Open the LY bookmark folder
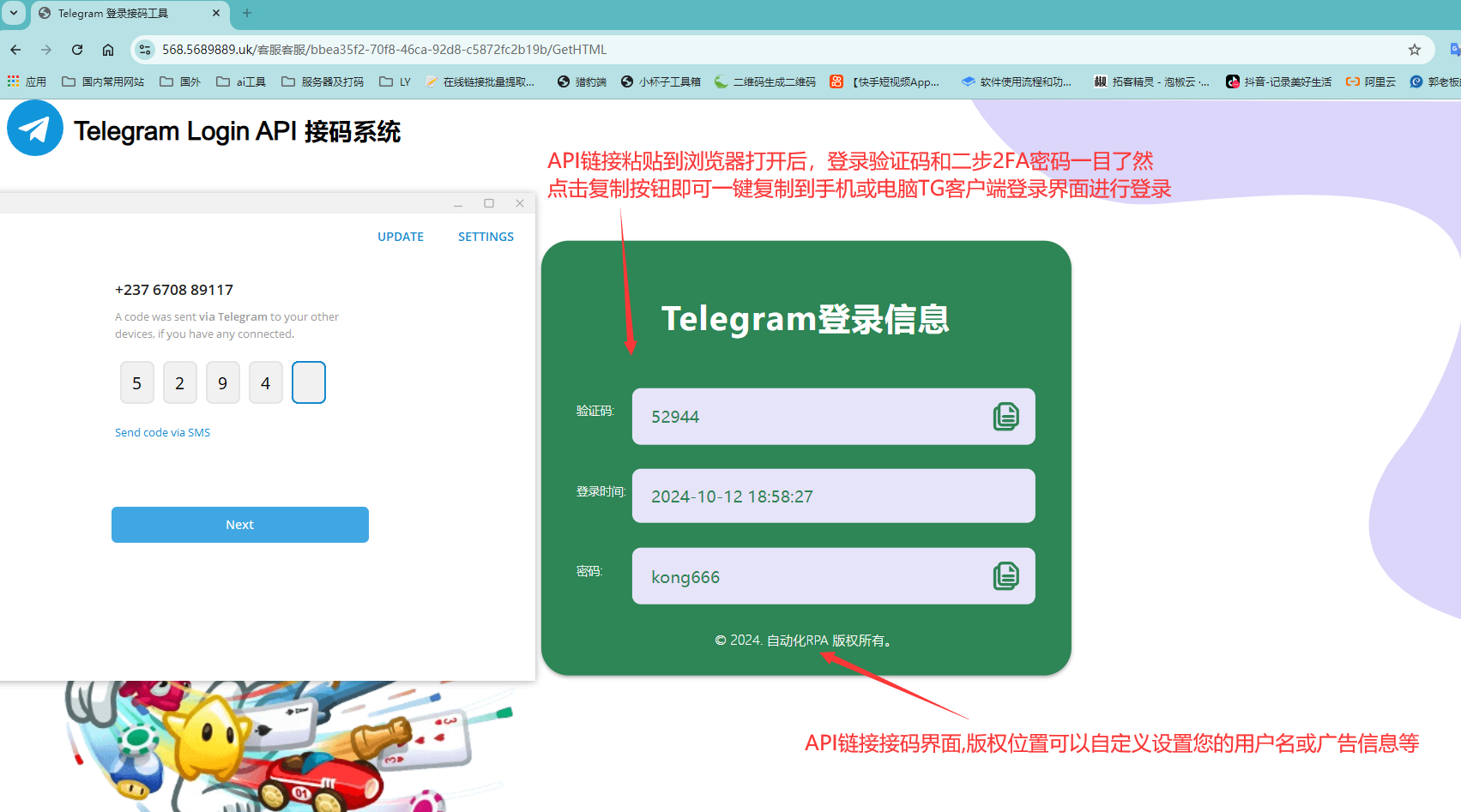 (x=395, y=81)
